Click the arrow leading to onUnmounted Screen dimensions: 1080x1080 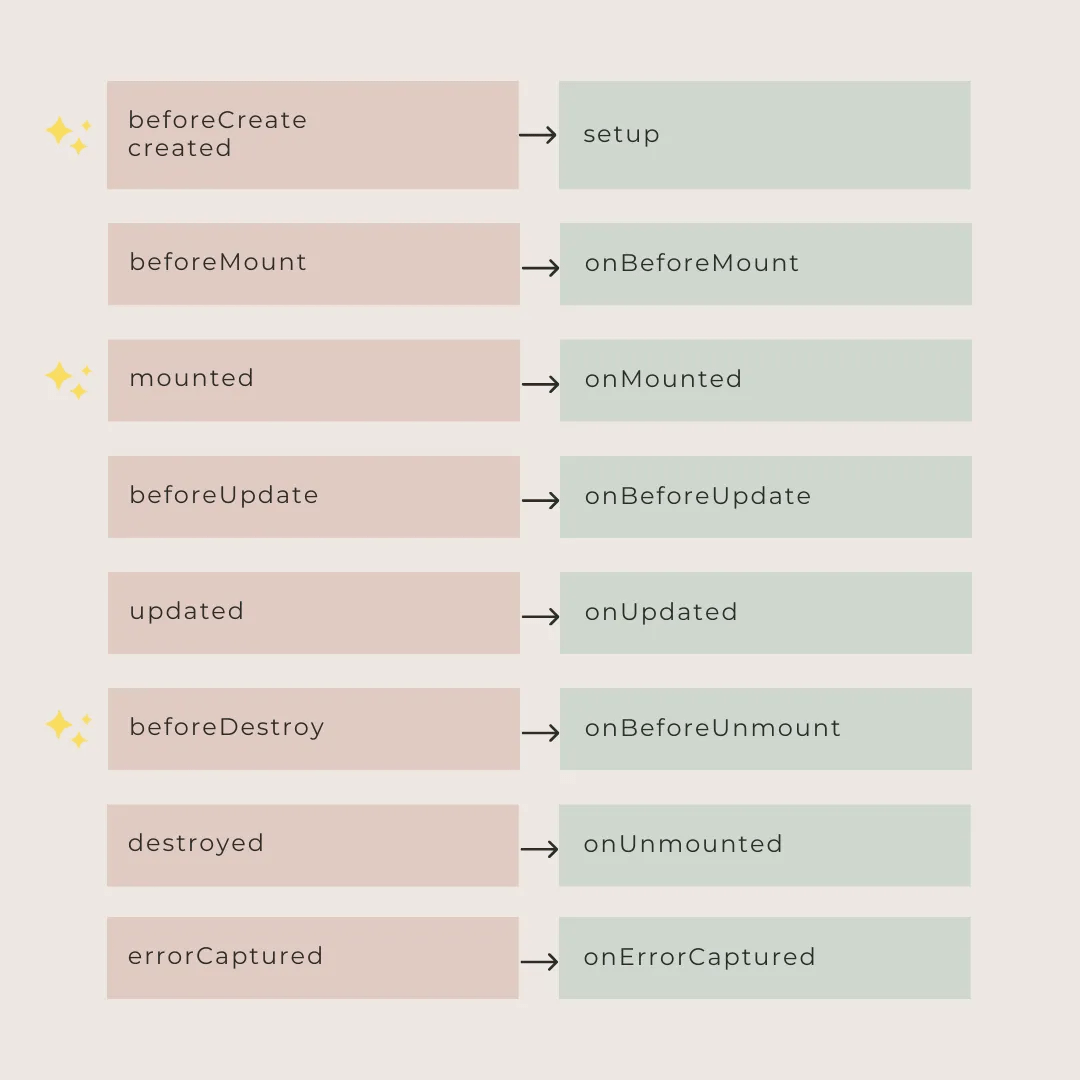pyautogui.click(x=540, y=849)
